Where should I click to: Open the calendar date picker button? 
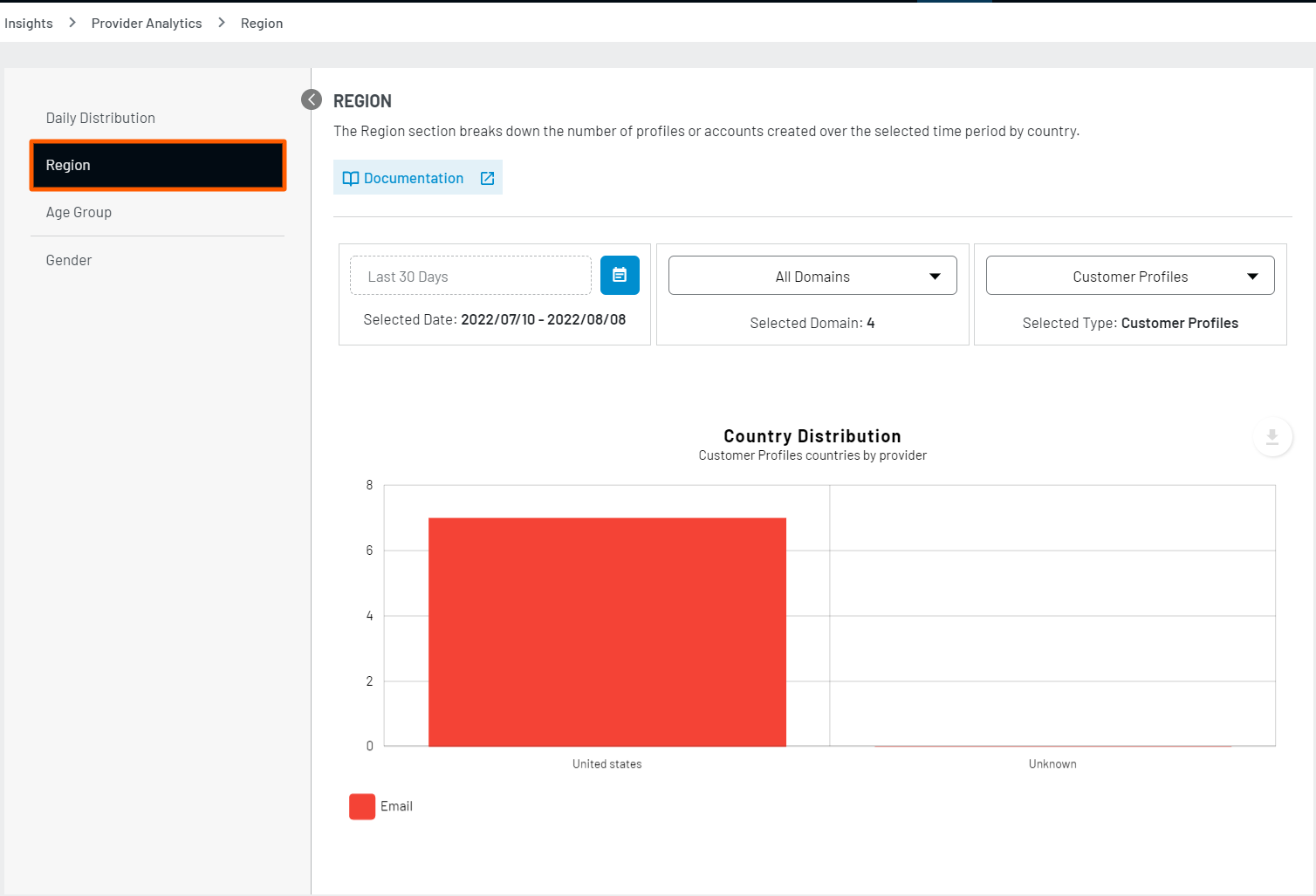620,275
